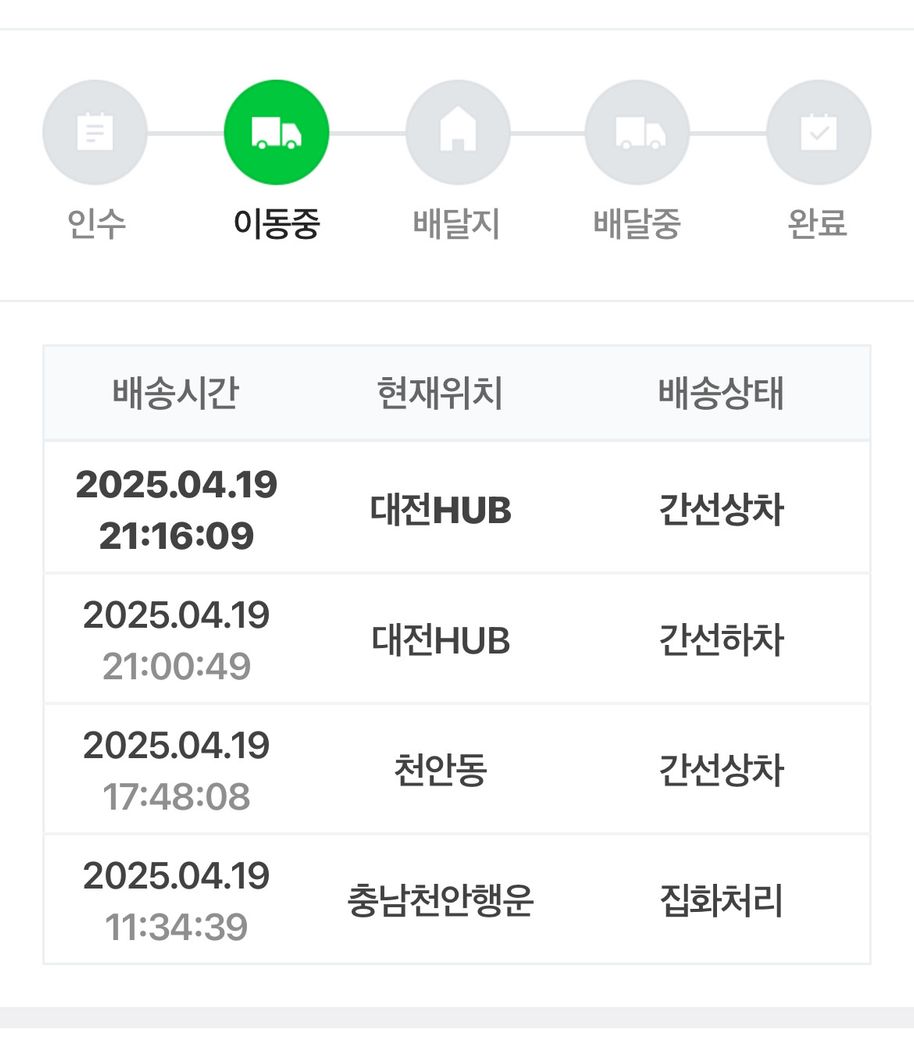Screen dimensions: 914x1040
Task: Click the 배송상태 column header
Action: [721, 394]
